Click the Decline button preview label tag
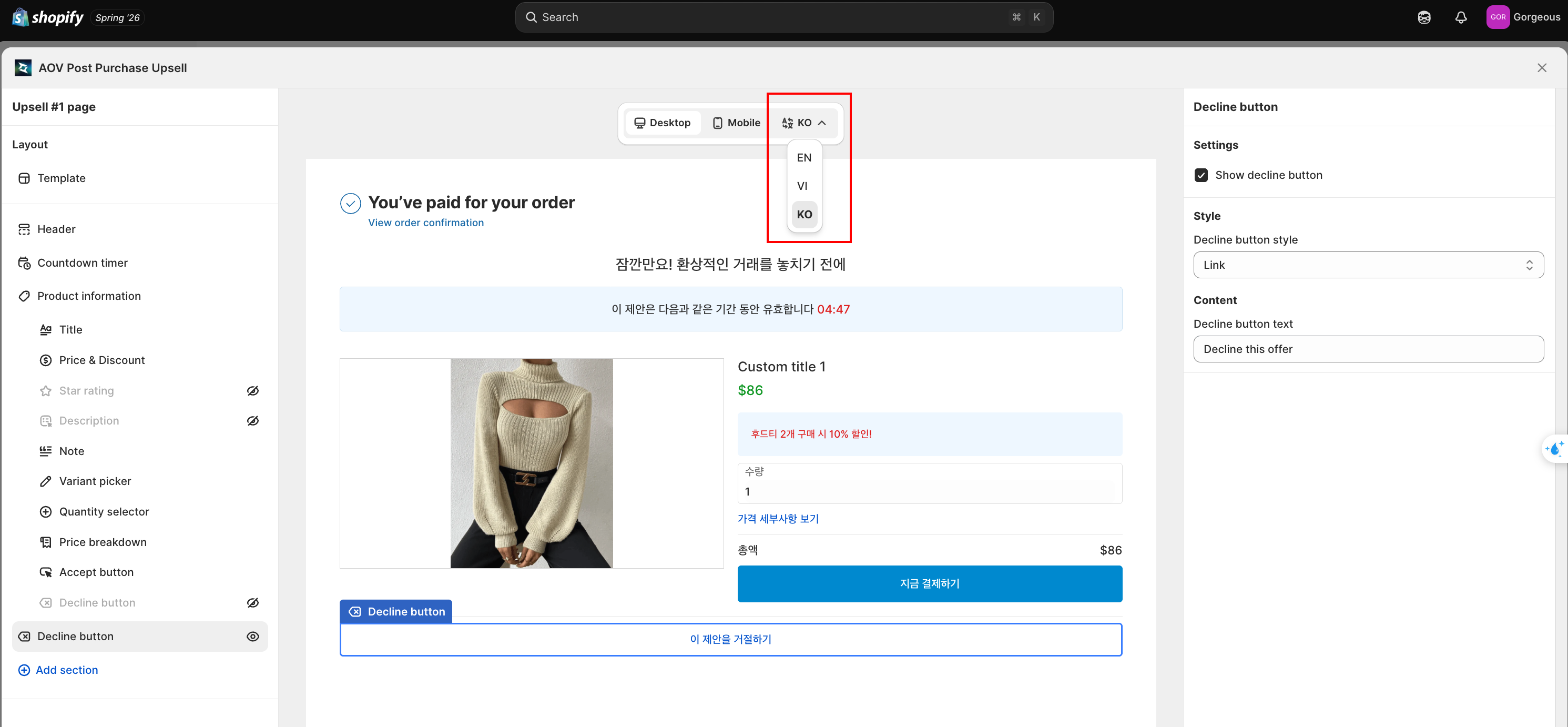The height and width of the screenshot is (727, 1568). (x=395, y=611)
